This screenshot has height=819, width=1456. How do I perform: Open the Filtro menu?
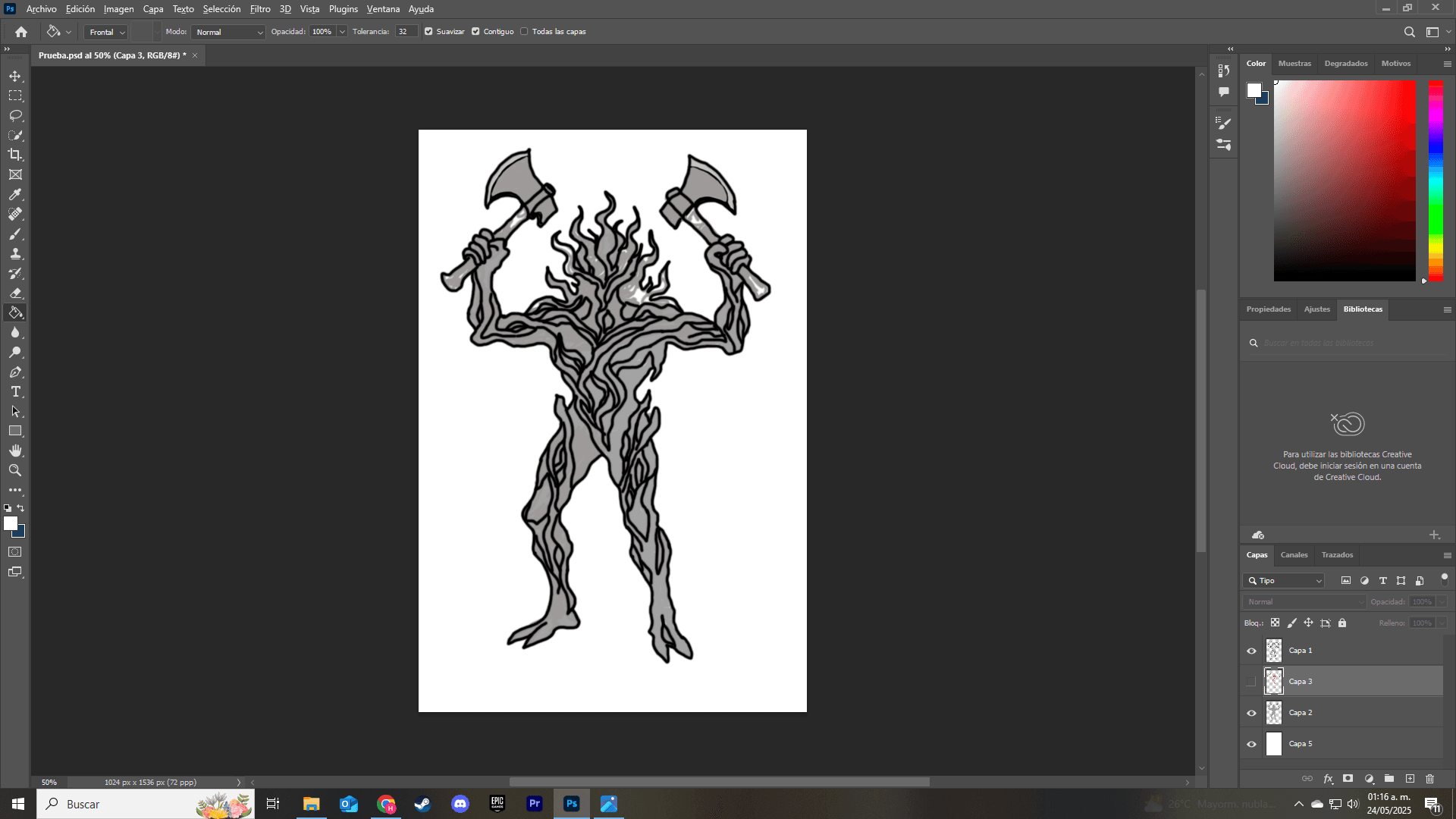point(260,9)
